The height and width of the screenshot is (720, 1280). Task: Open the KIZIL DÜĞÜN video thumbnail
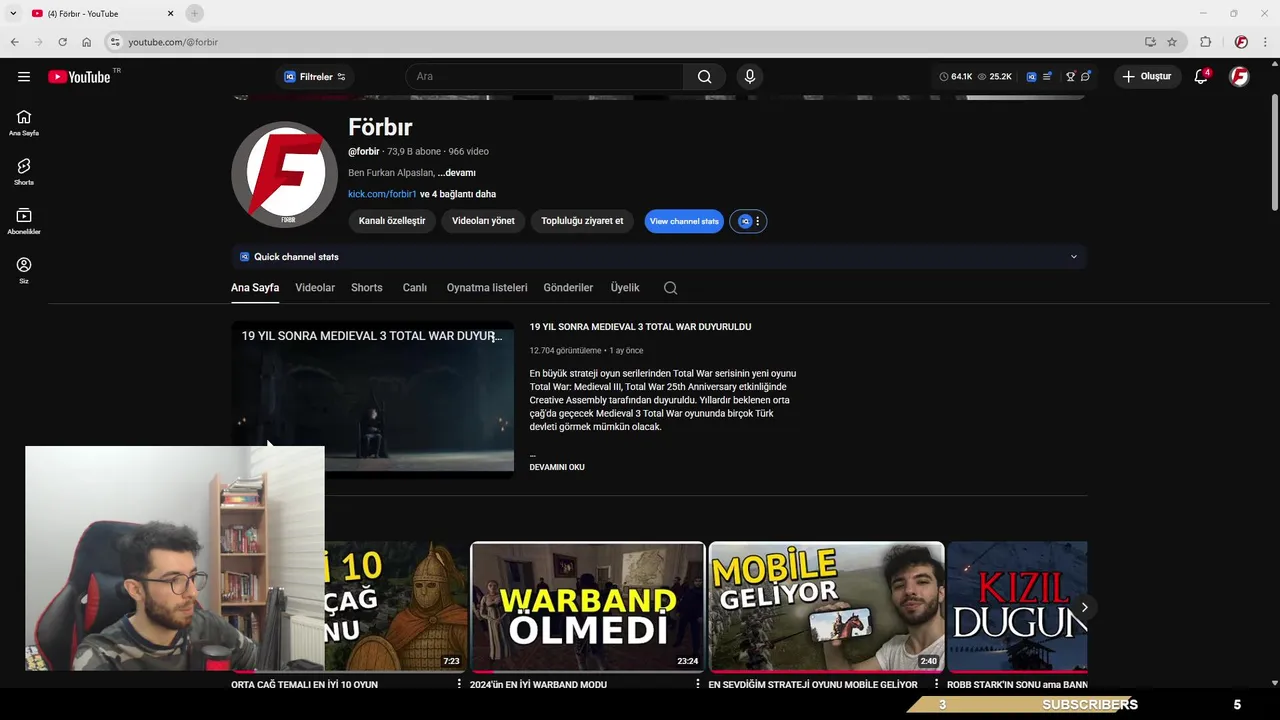click(x=1018, y=607)
